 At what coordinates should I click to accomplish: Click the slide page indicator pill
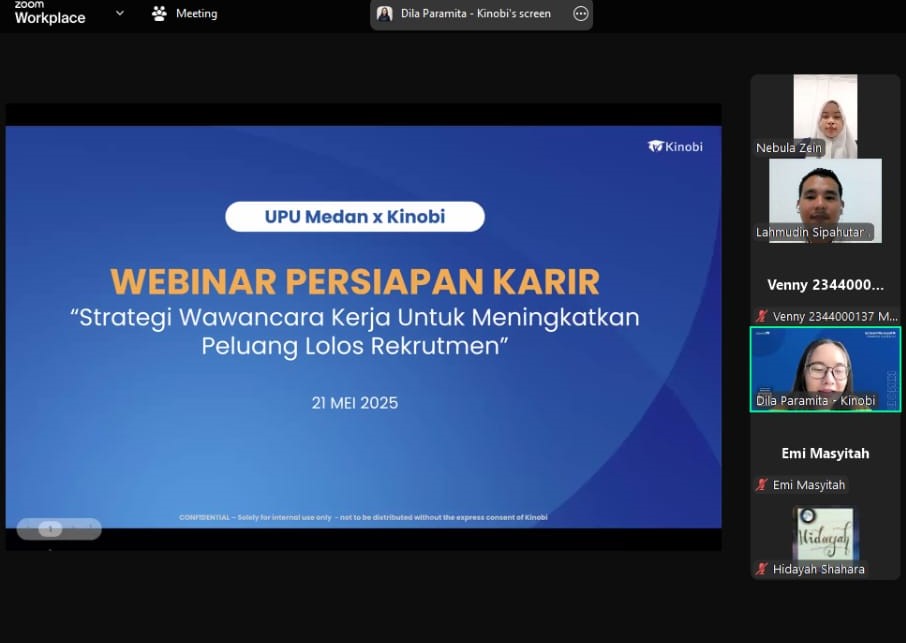pos(59,529)
